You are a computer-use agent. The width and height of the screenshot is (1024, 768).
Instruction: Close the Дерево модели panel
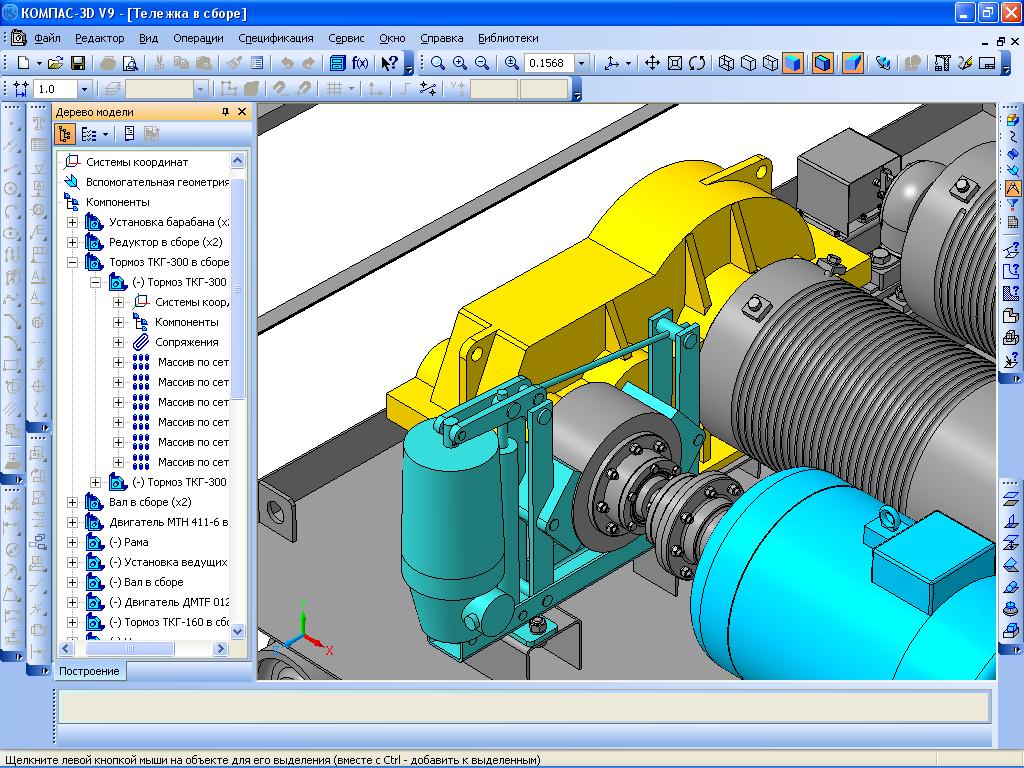click(242, 112)
